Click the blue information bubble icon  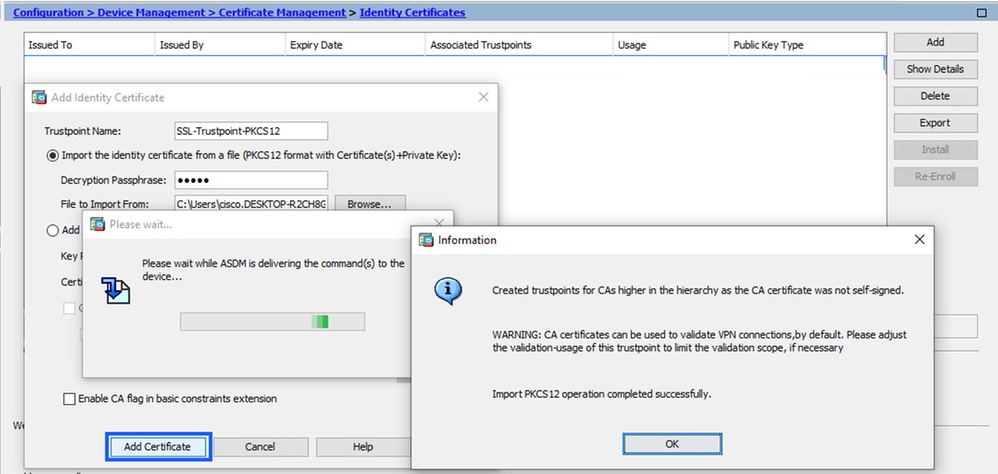pyautogui.click(x=448, y=291)
